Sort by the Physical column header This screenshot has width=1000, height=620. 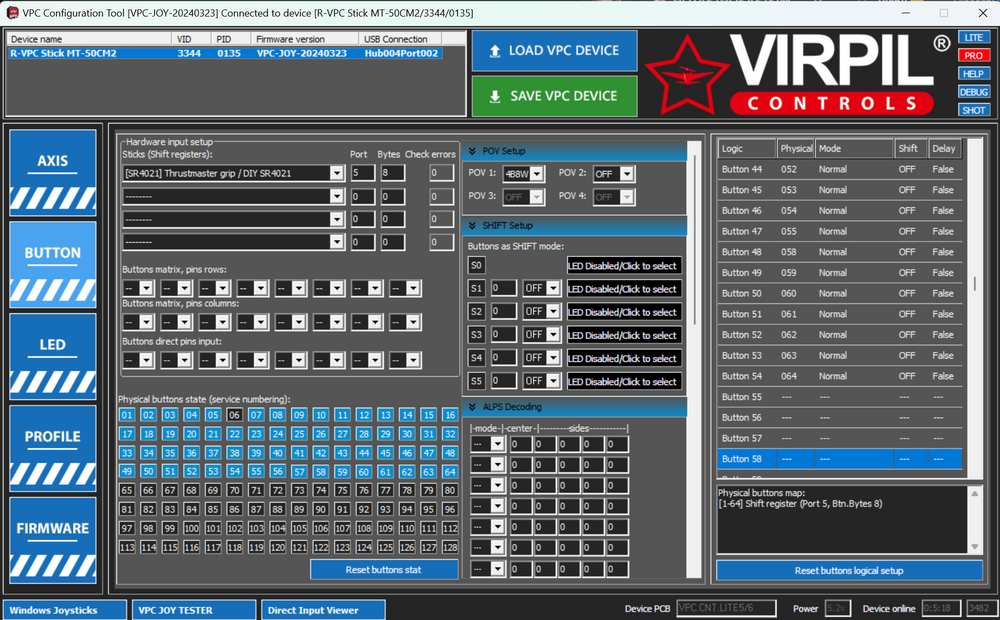click(x=796, y=149)
